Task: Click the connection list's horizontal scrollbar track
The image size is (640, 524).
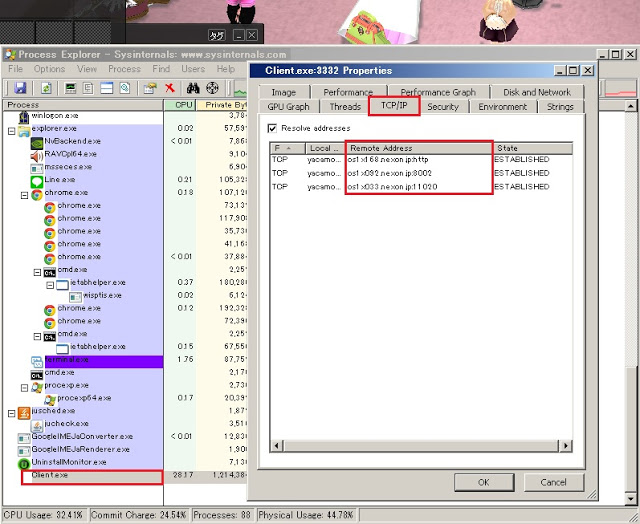Action: (x=420, y=446)
